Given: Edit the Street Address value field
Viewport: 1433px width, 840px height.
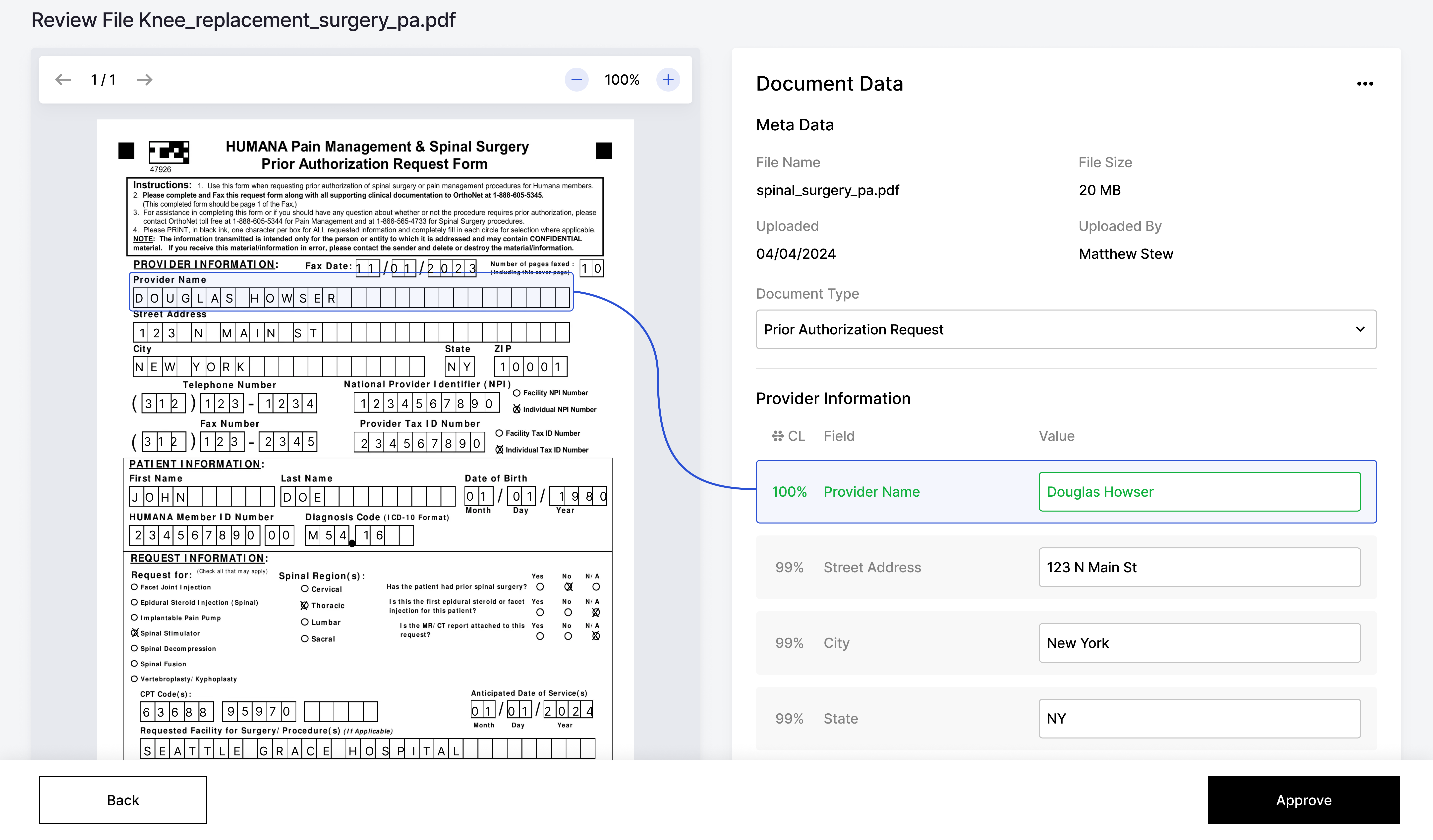Looking at the screenshot, I should click(x=1199, y=567).
